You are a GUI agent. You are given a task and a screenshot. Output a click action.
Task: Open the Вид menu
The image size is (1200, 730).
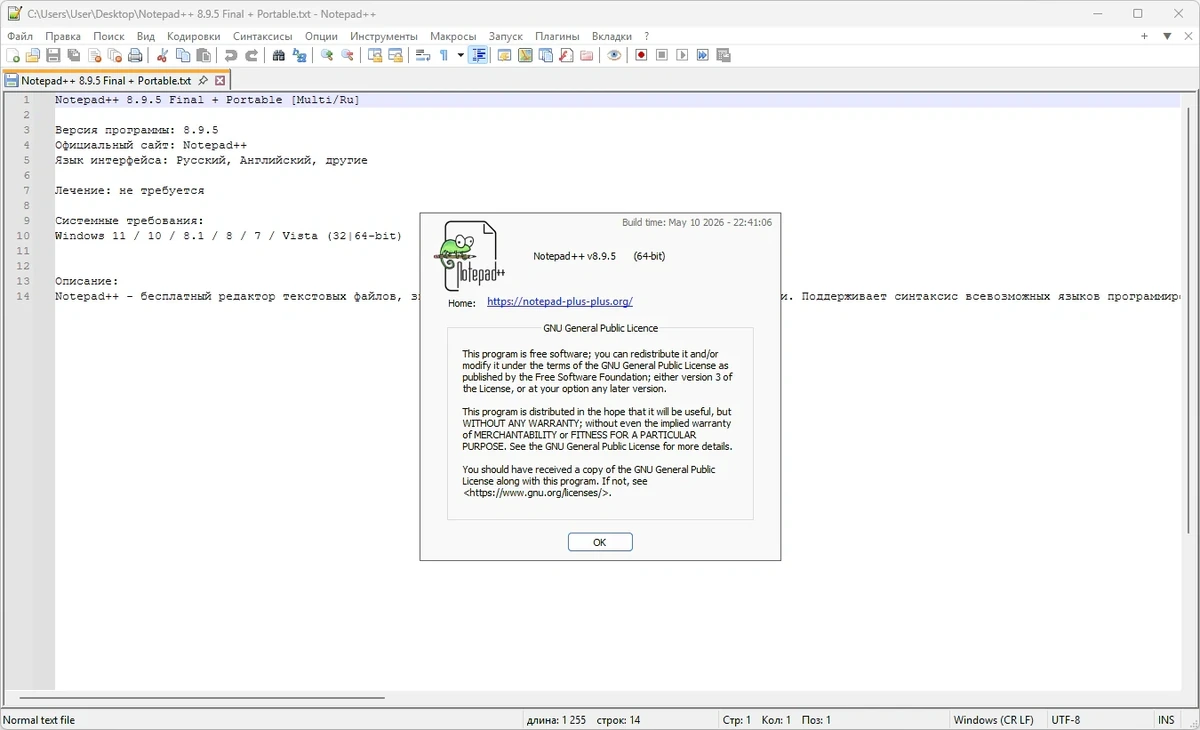tap(146, 36)
